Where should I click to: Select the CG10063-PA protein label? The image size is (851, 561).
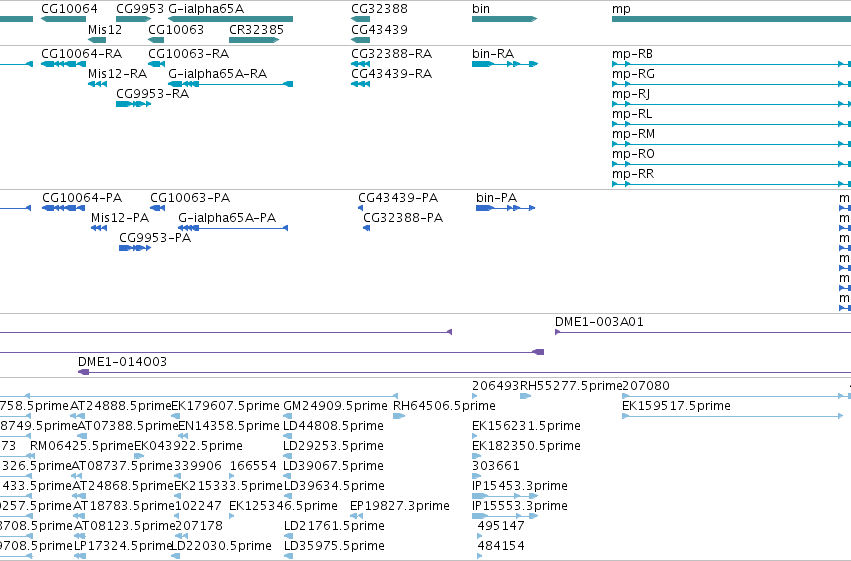[x=190, y=197]
